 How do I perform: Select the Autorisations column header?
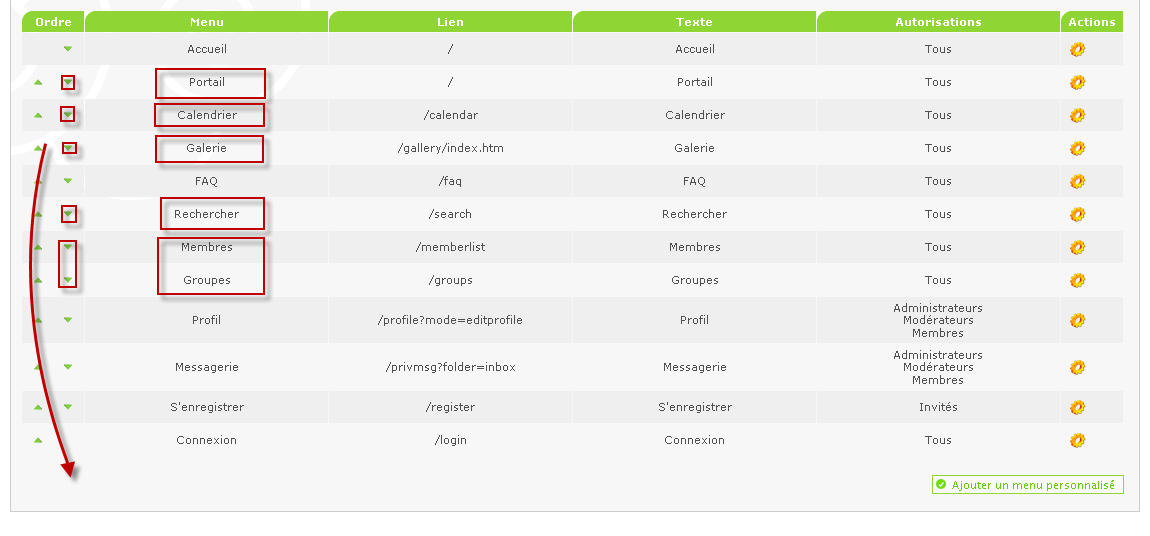coord(938,22)
